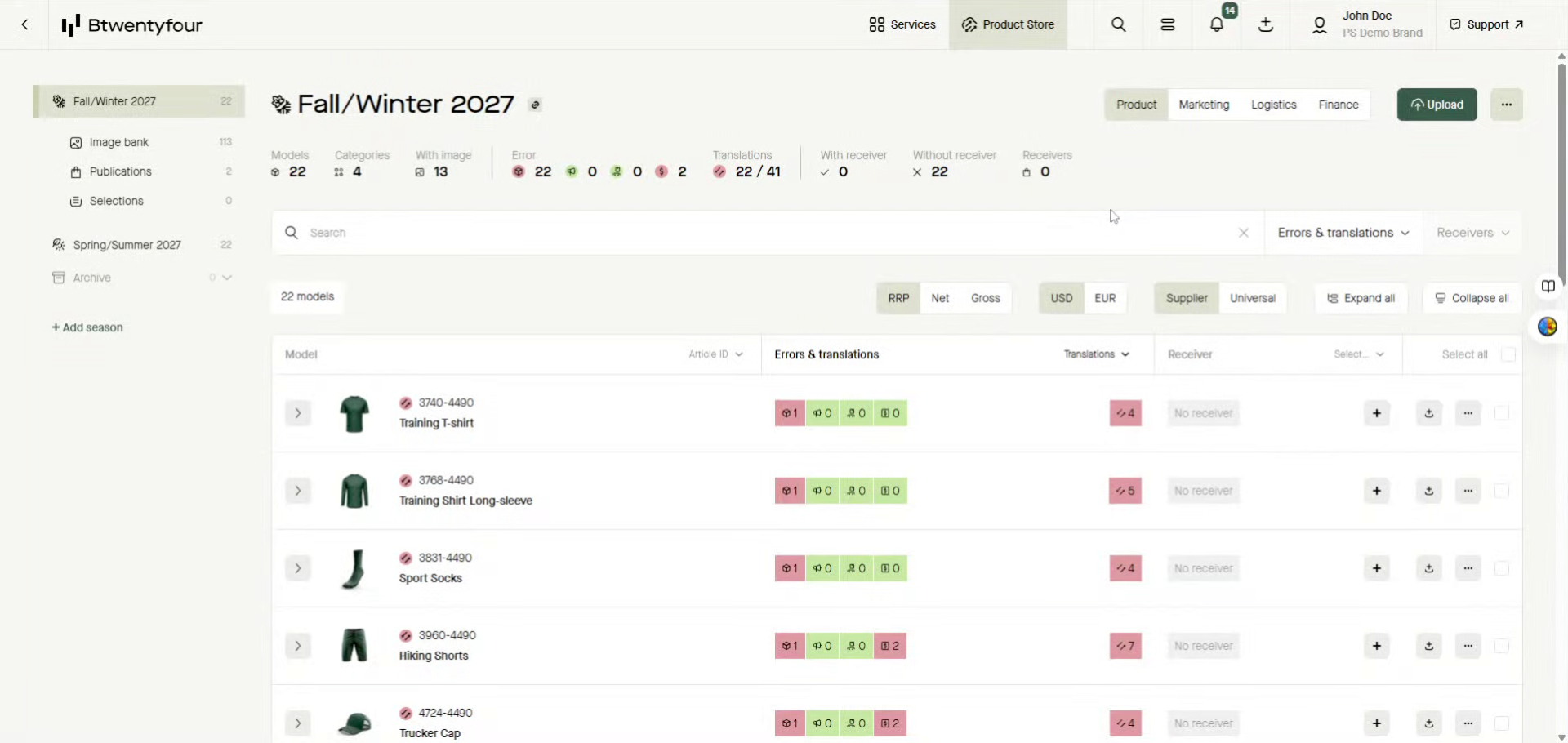The image size is (1568, 743).
Task: Open the Receivers filter dropdown
Action: [1472, 233]
